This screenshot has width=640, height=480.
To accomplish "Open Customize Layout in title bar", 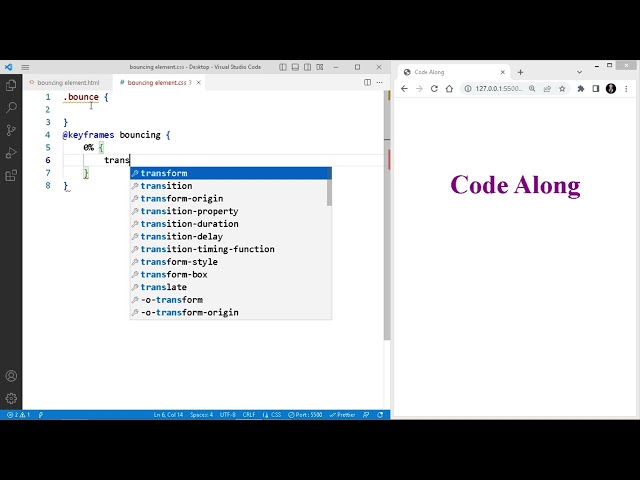I will [x=320, y=67].
